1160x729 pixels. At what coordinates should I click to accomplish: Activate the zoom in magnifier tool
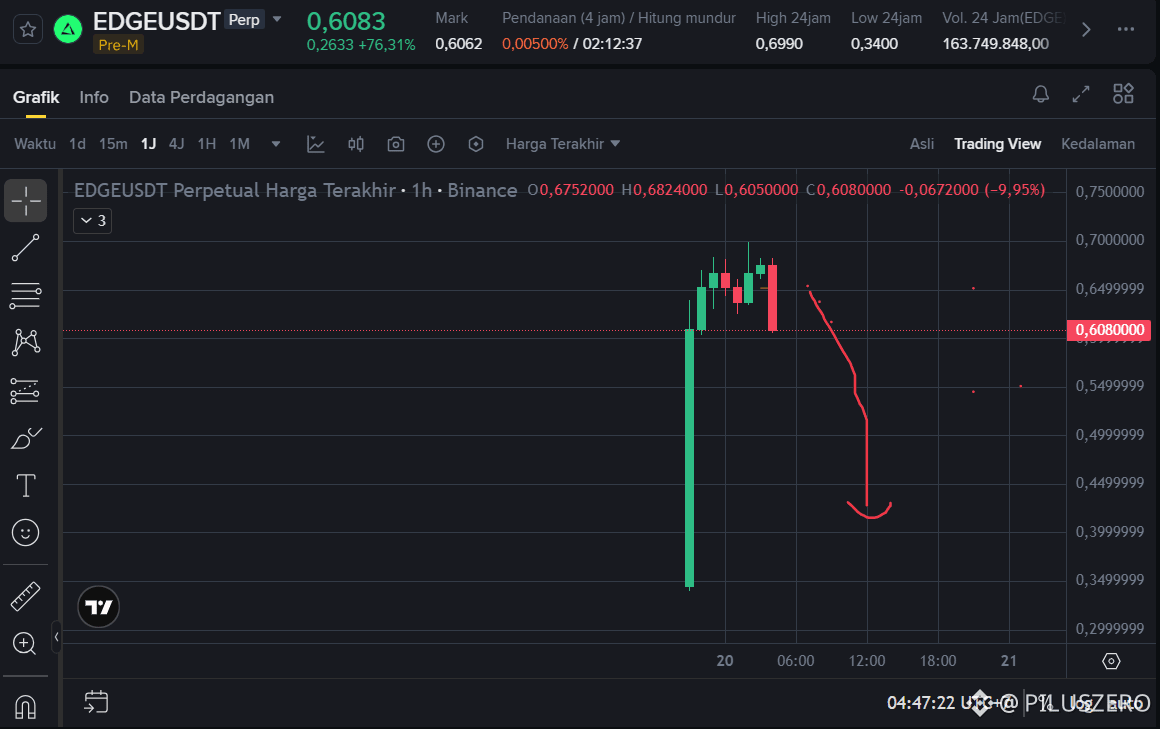pos(24,644)
